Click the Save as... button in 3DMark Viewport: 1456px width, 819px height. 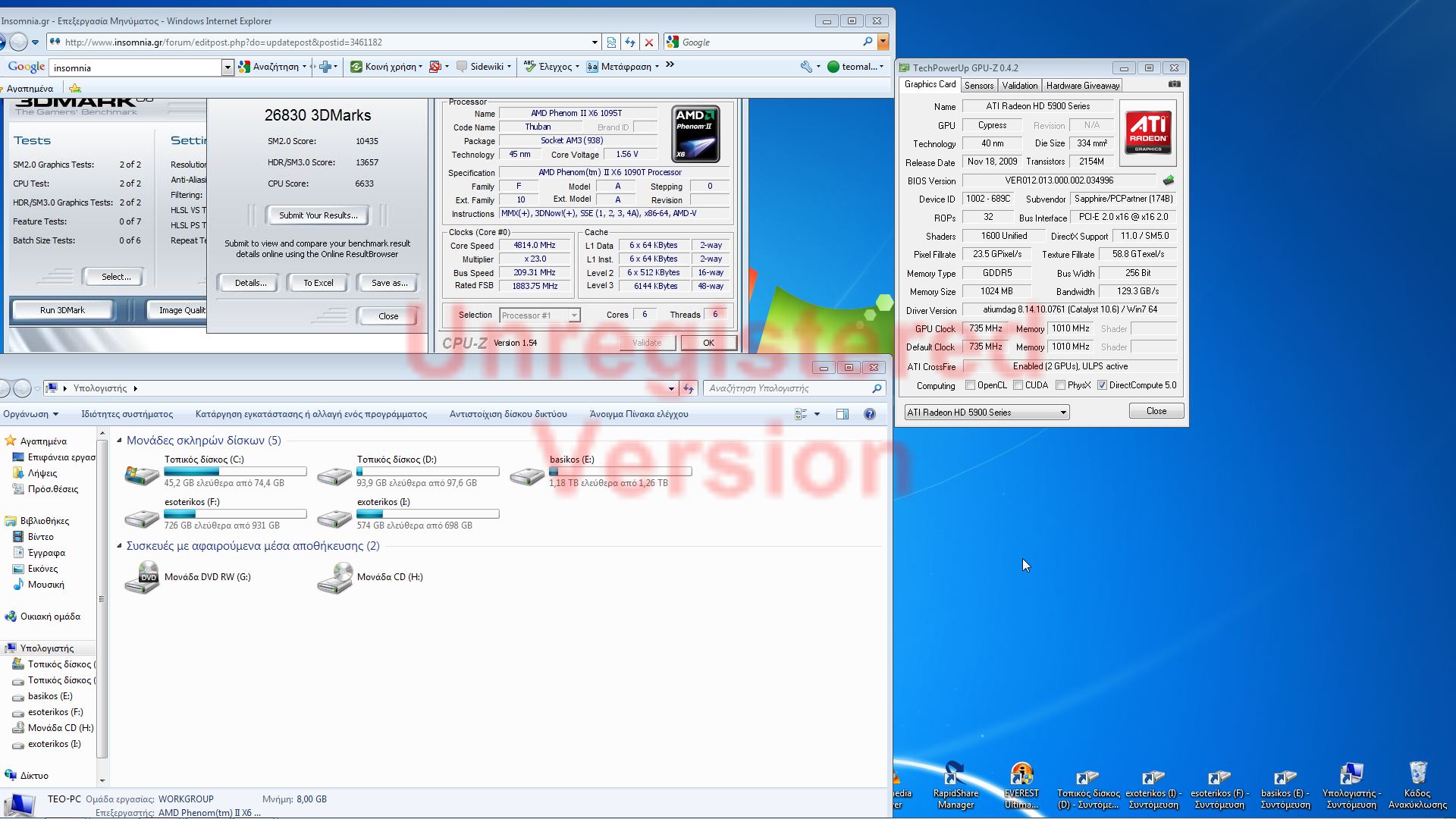pos(389,283)
